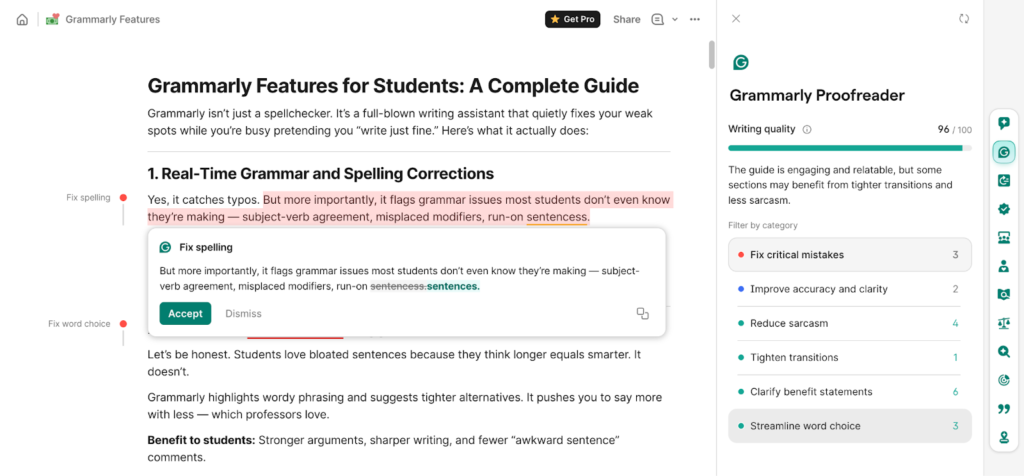Open the chat sparkle icon in sidebar
The height and width of the screenshot is (476, 1024).
coord(1004,123)
